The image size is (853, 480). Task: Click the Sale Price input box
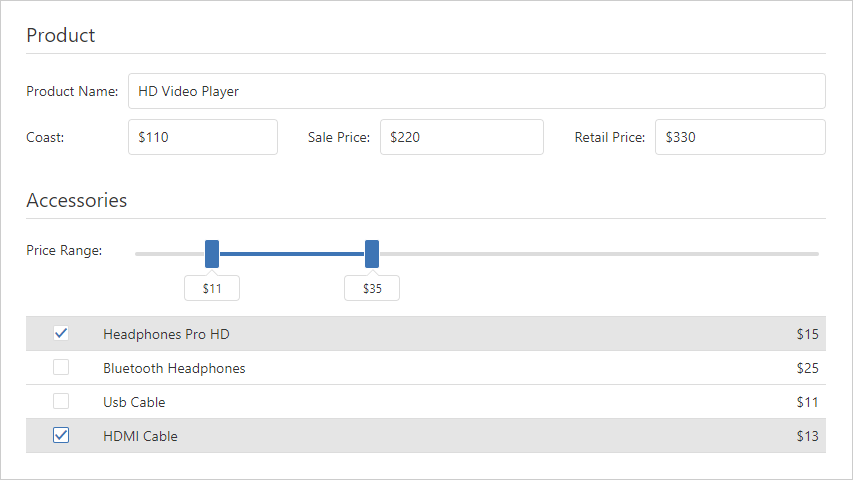coord(461,137)
